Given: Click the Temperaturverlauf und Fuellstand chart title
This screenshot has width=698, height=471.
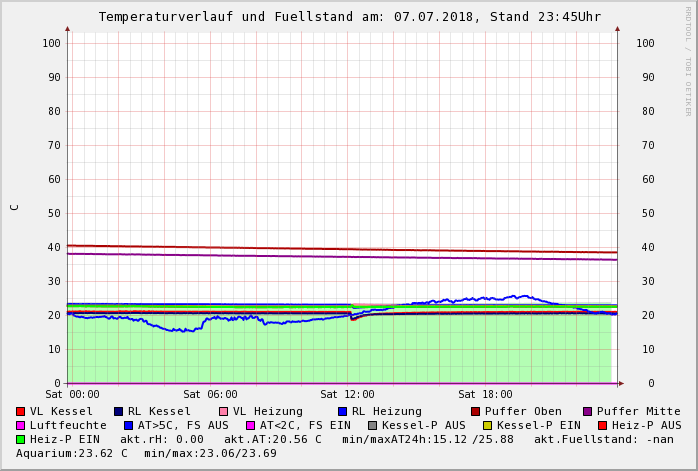Looking at the screenshot, I should [349, 17].
